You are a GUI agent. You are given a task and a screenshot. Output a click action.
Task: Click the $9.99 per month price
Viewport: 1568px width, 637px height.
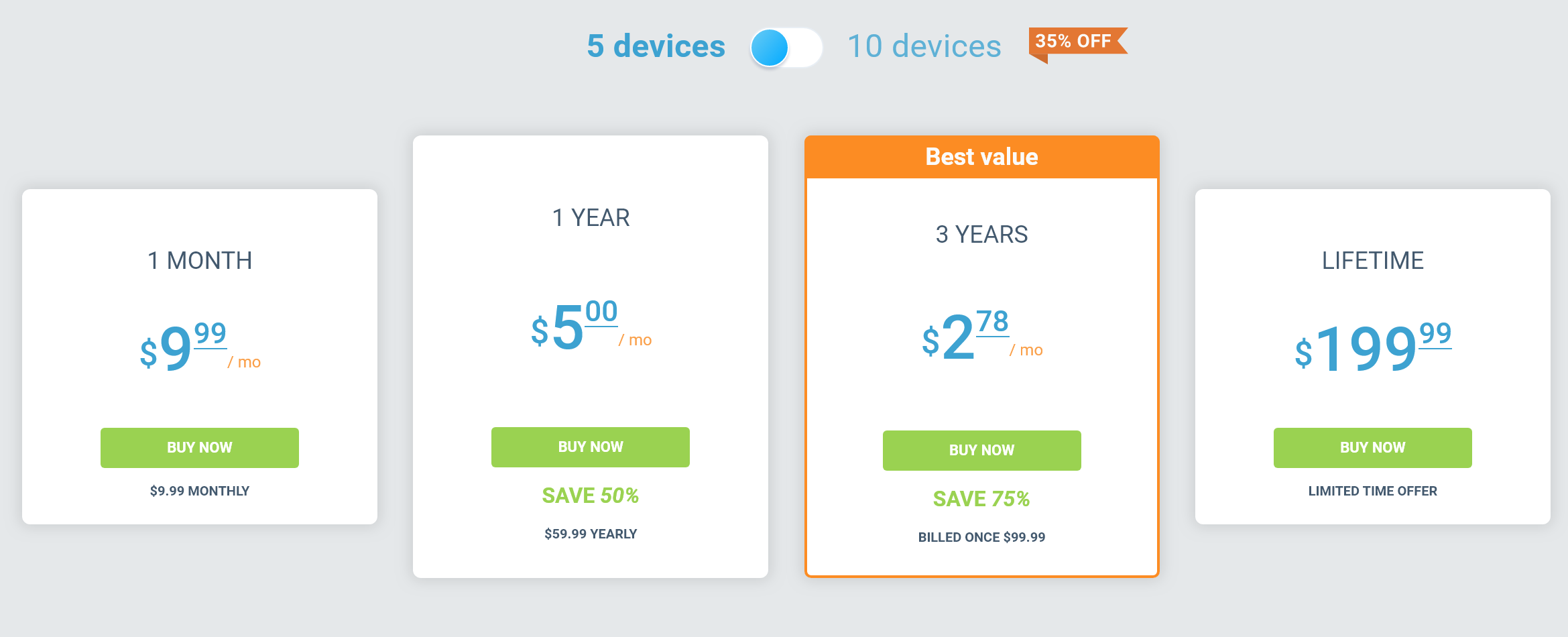click(x=200, y=347)
